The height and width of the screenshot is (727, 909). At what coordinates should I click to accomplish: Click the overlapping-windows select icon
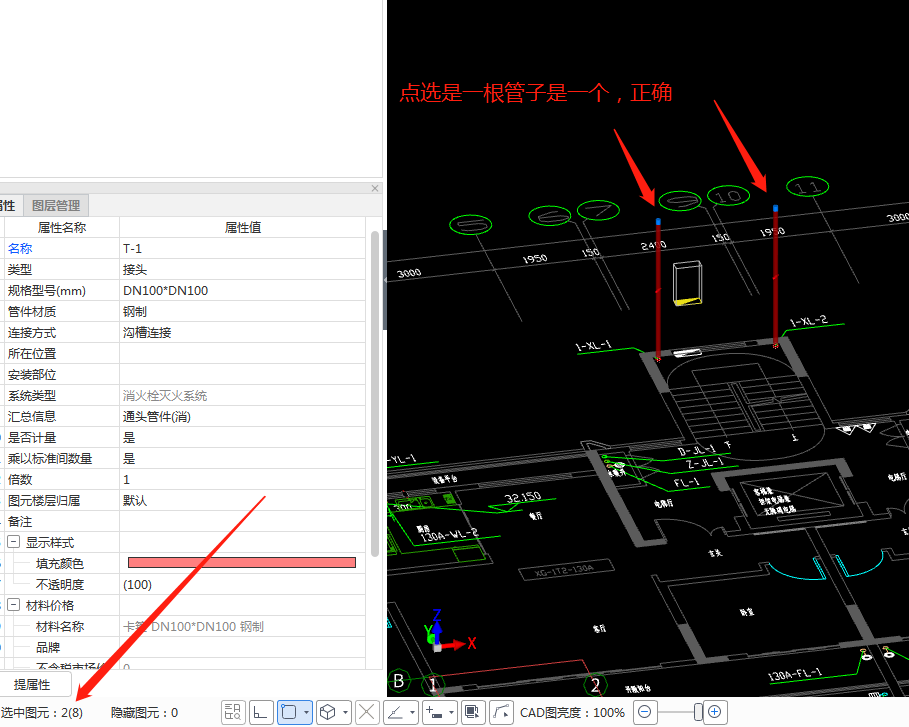click(x=473, y=712)
